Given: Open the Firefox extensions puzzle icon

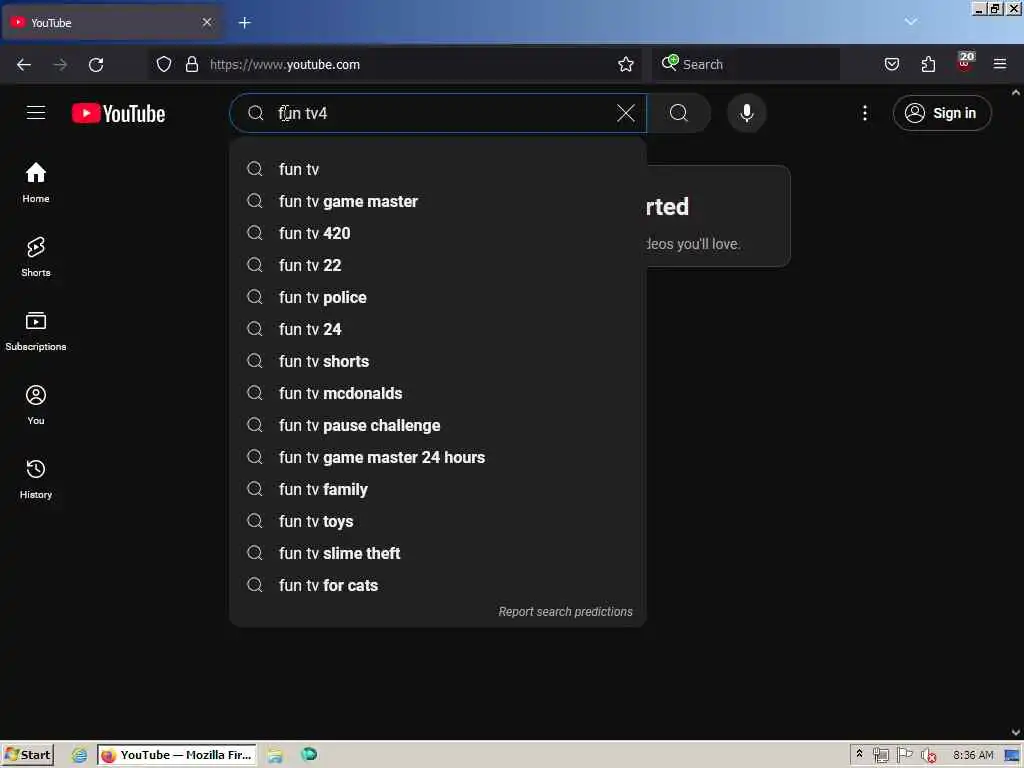Looking at the screenshot, I should coord(928,64).
